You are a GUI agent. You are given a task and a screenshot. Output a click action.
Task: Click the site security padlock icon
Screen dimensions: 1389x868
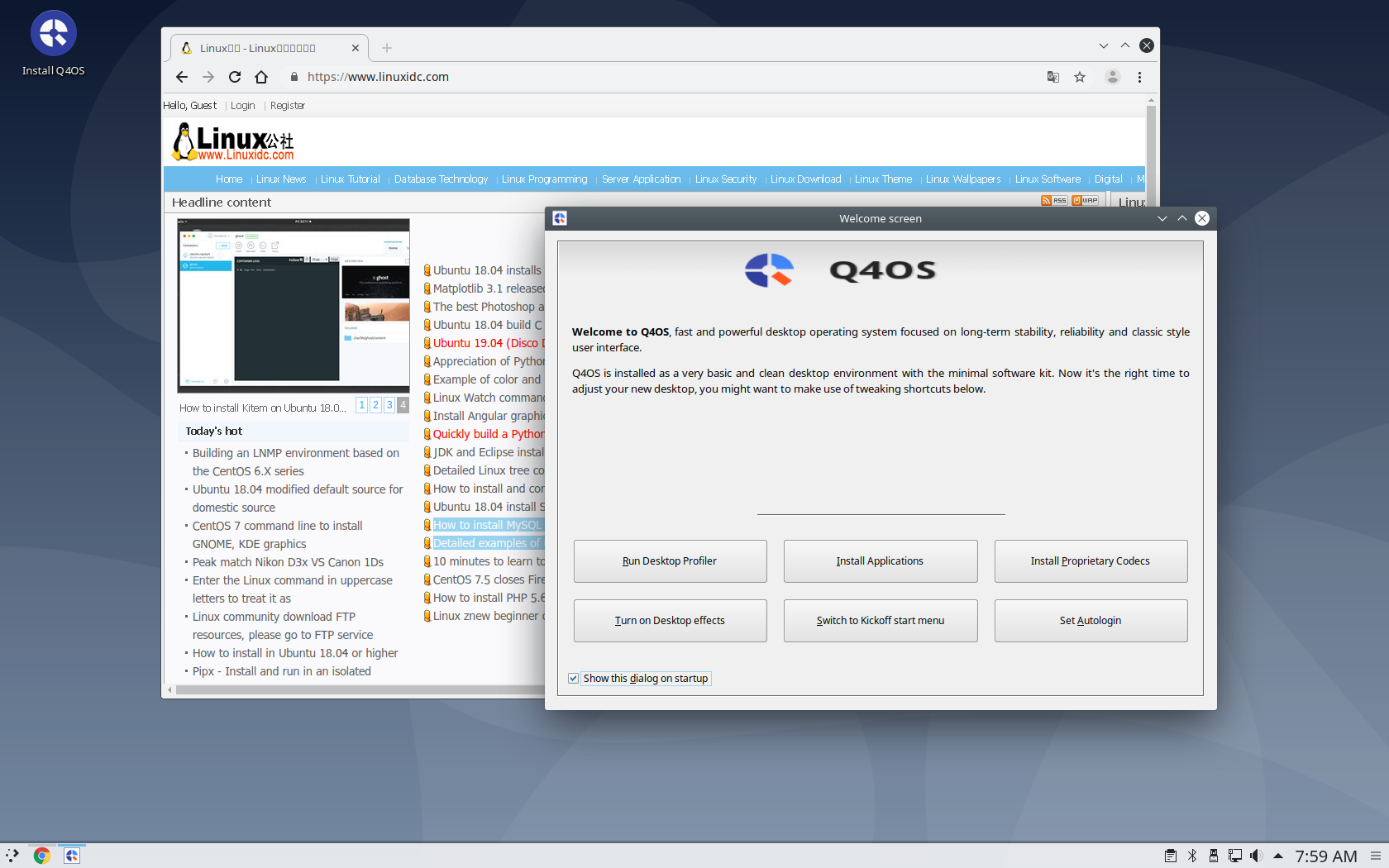[294, 77]
